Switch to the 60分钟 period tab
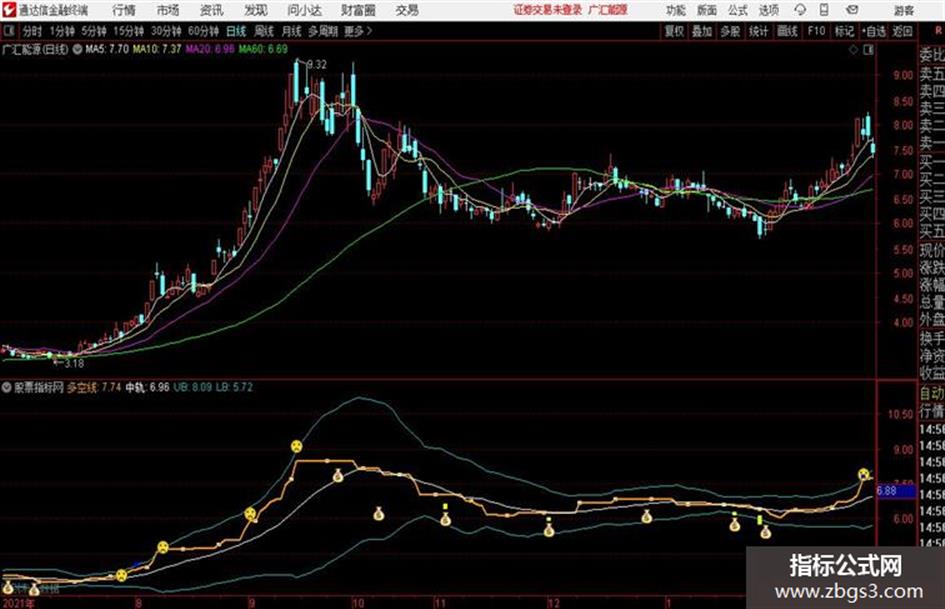Viewport: 945px width, 609px height. tap(203, 31)
